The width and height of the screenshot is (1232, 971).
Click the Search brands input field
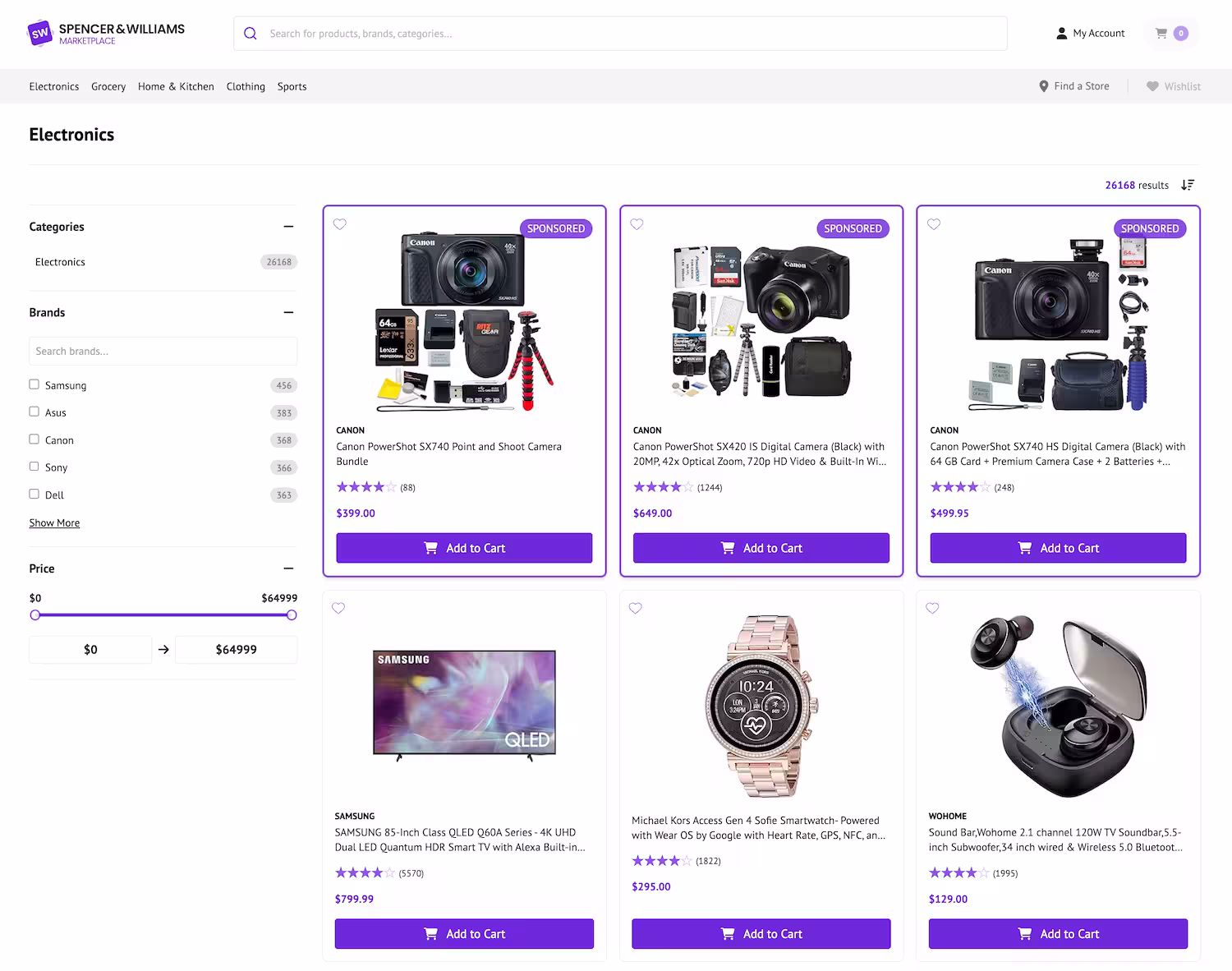click(163, 351)
